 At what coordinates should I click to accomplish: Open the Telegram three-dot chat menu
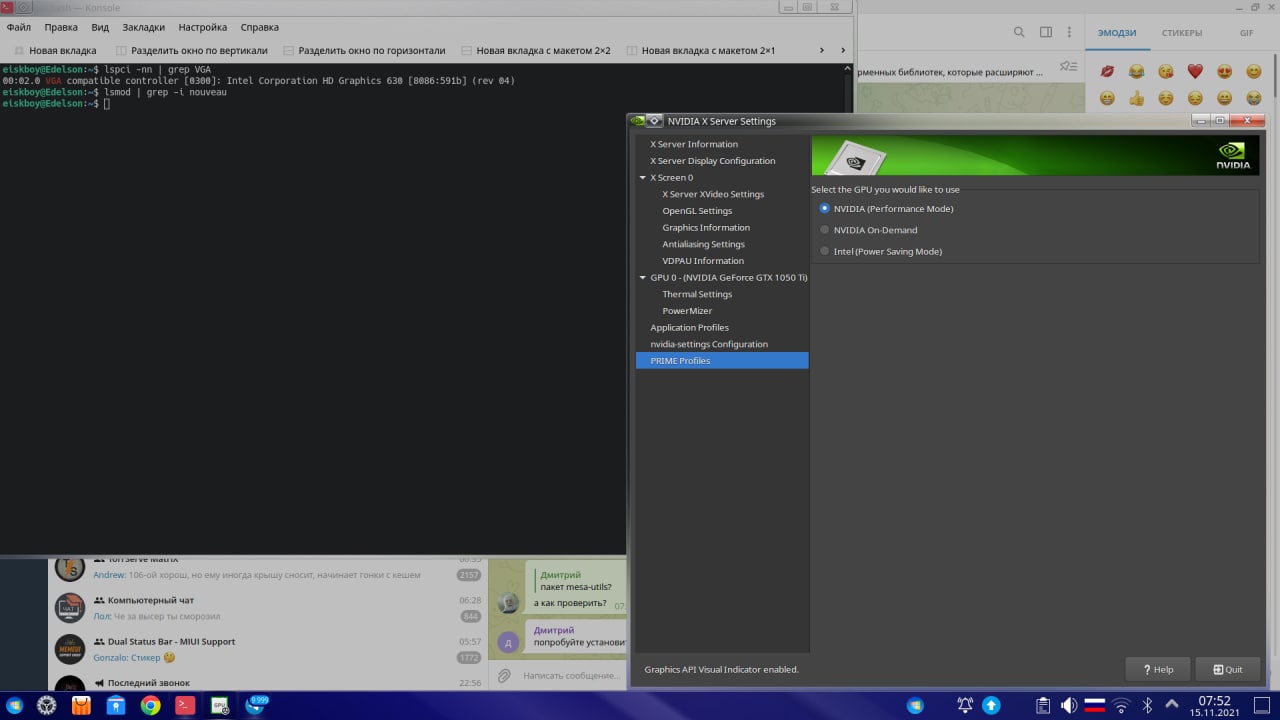pyautogui.click(x=1070, y=32)
